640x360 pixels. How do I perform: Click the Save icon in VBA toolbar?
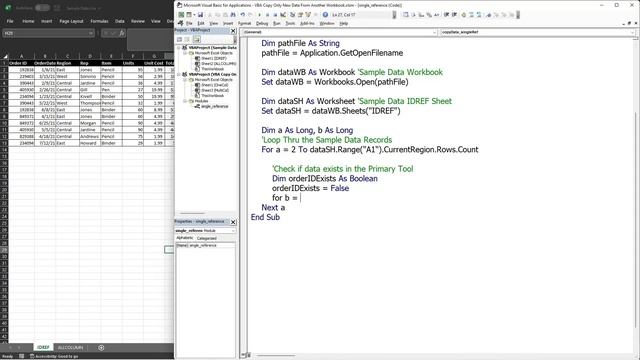coord(200,15)
